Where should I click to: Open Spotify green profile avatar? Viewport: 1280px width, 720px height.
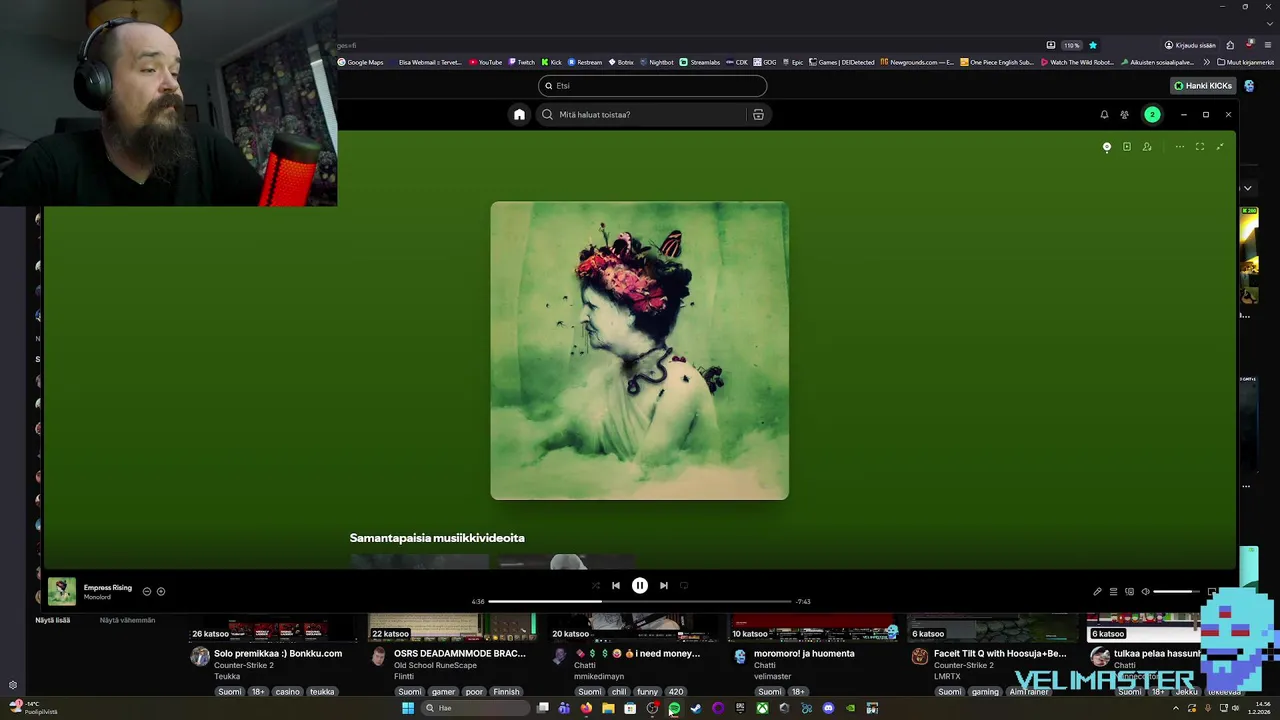coord(1152,115)
